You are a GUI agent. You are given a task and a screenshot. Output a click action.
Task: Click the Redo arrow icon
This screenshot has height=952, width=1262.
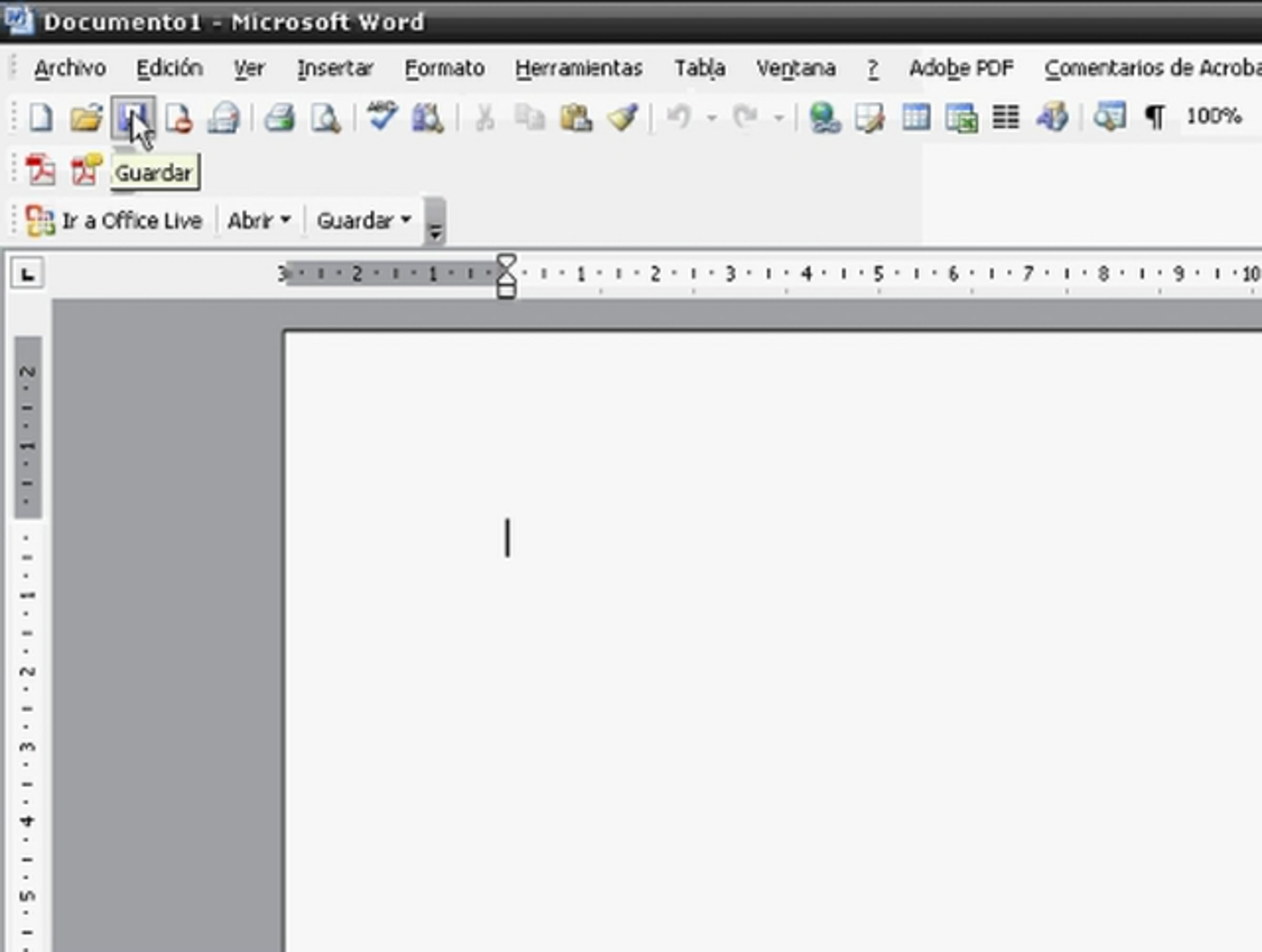pos(745,117)
